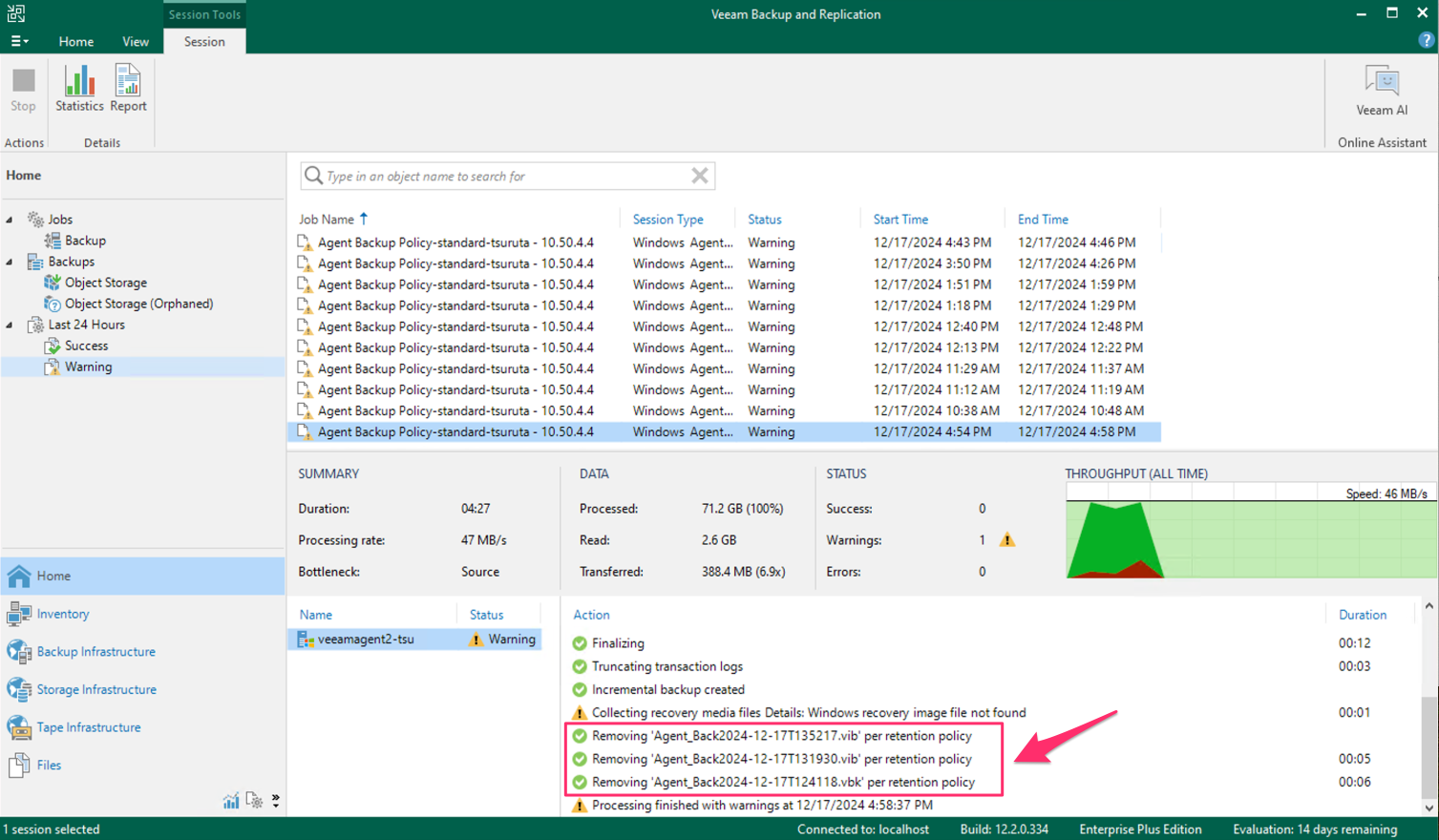Viewport: 1439px width, 840px height.
Task: Expand navigation pane overflow chevron
Action: point(276,801)
